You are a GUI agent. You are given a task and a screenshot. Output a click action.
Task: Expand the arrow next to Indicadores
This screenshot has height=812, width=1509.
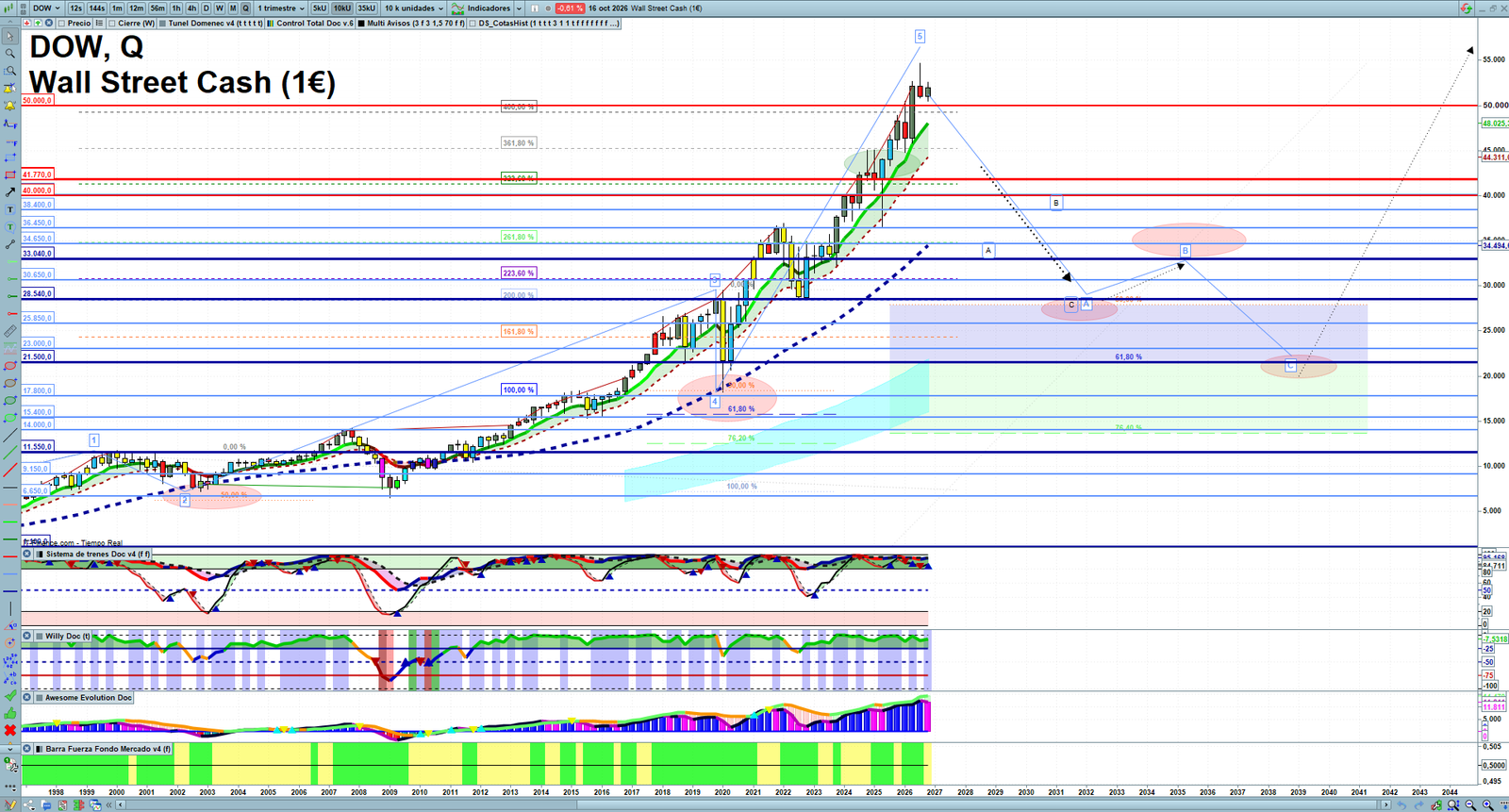point(519,8)
